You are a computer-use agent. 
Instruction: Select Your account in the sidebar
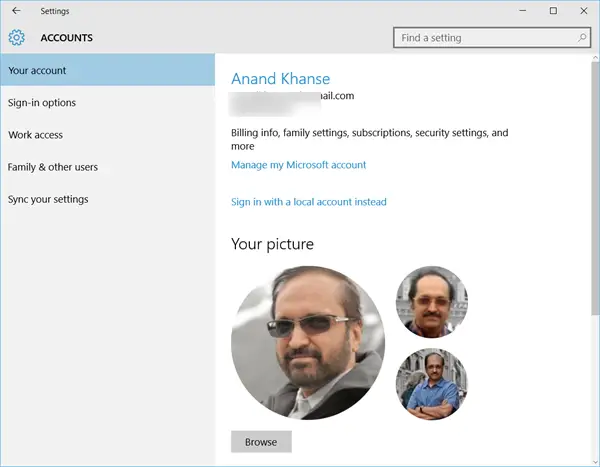click(x=108, y=70)
